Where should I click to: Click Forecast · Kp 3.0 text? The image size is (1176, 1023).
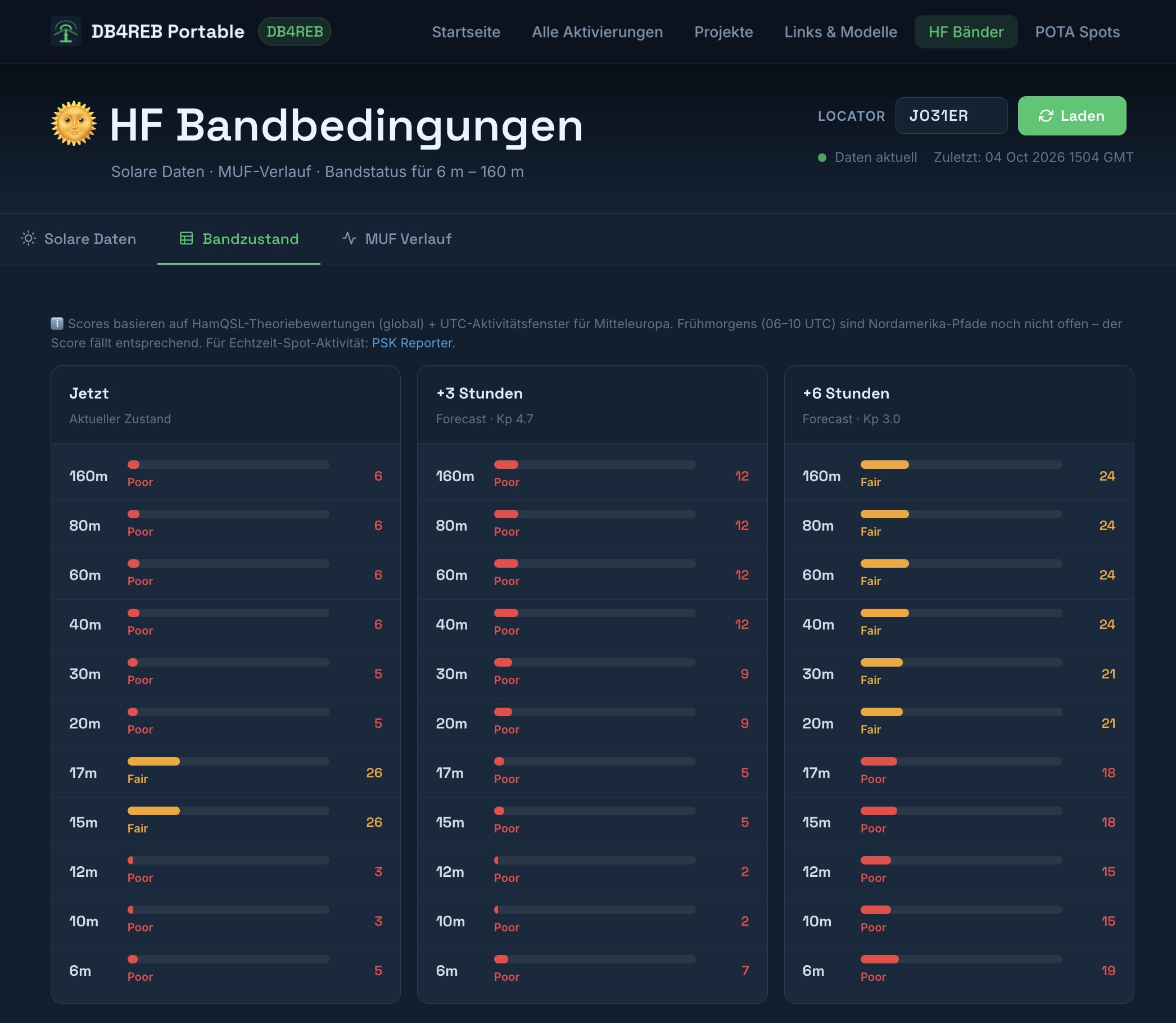(x=851, y=419)
